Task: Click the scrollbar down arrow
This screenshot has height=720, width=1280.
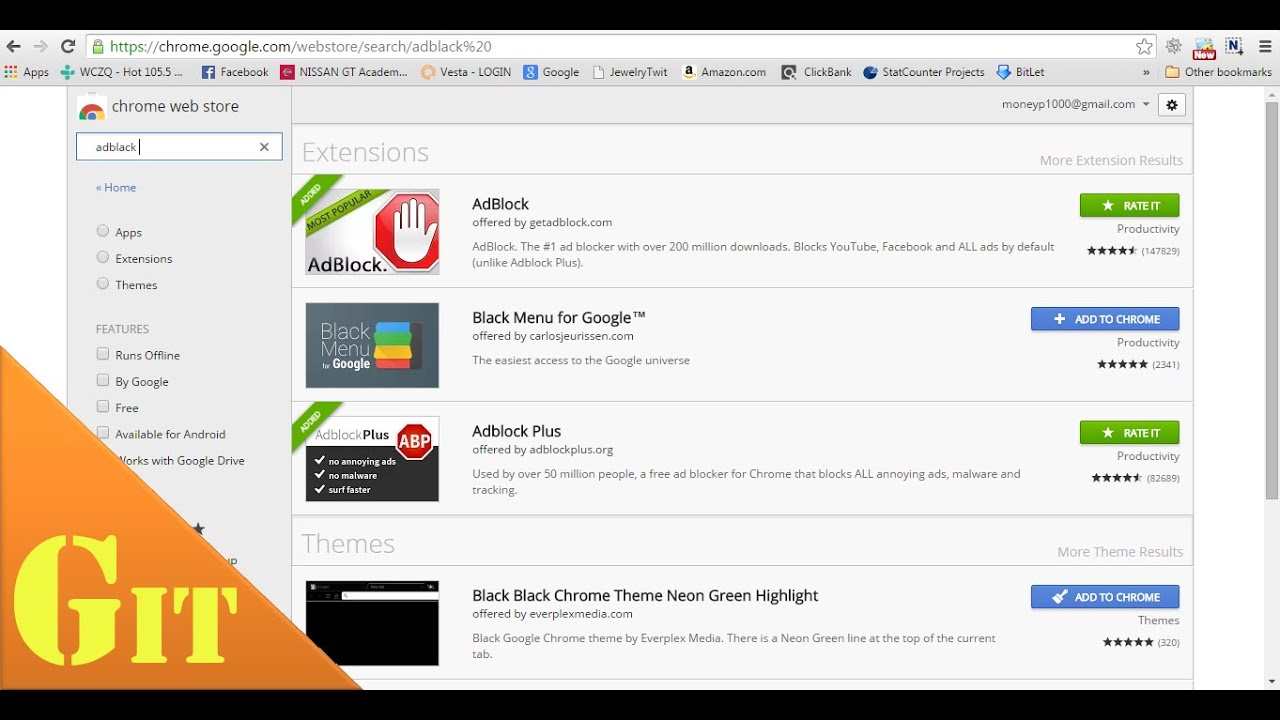Action: click(x=1272, y=682)
